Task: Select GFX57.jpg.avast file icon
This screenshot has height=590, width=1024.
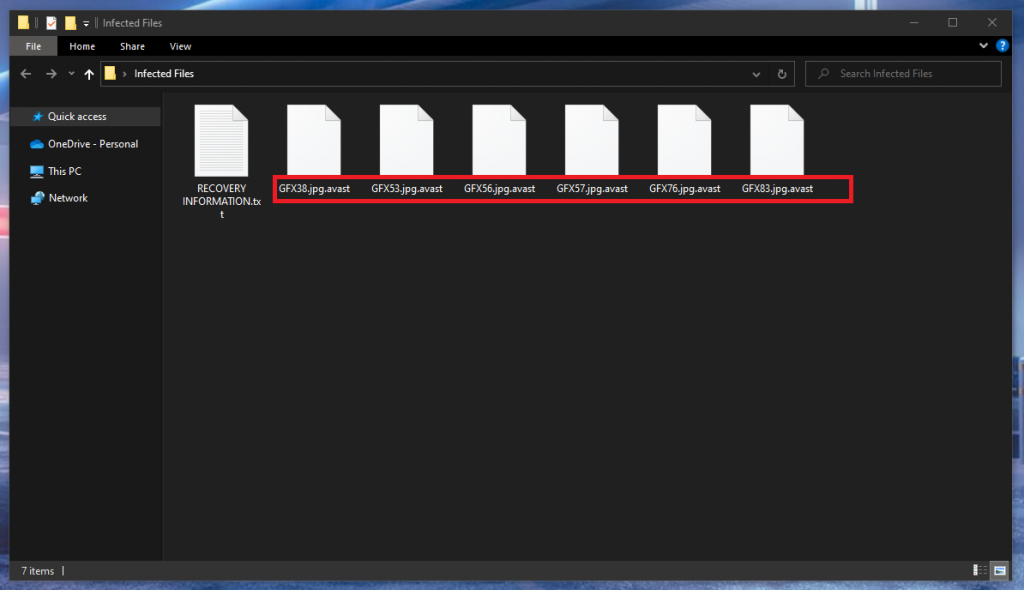Action: click(x=592, y=140)
